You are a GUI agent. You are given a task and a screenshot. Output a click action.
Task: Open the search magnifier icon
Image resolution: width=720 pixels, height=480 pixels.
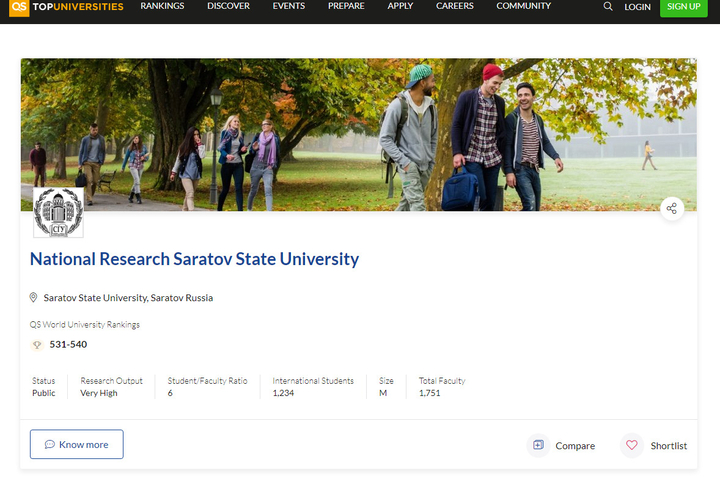tap(608, 6)
